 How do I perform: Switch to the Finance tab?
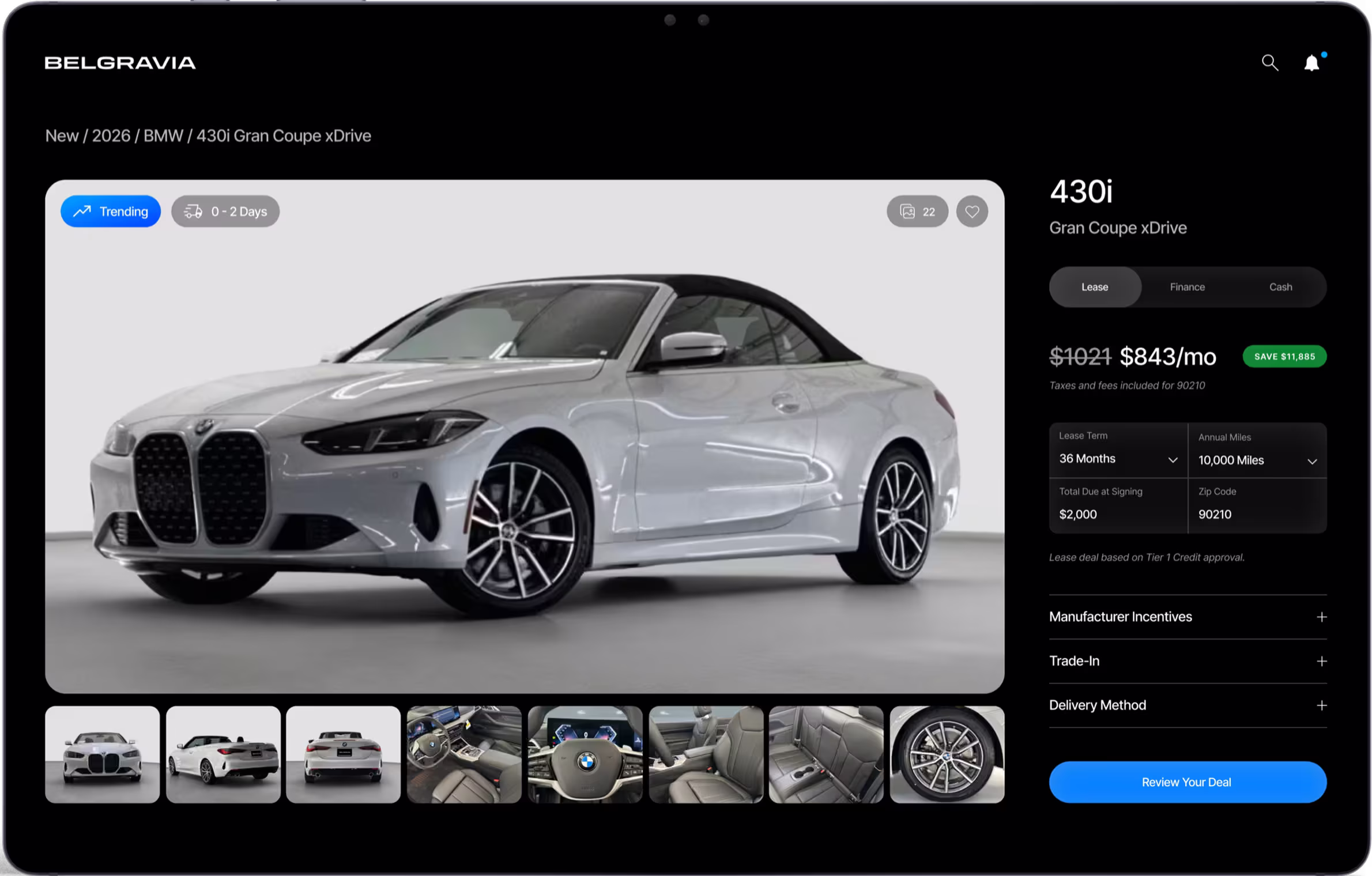[1187, 287]
